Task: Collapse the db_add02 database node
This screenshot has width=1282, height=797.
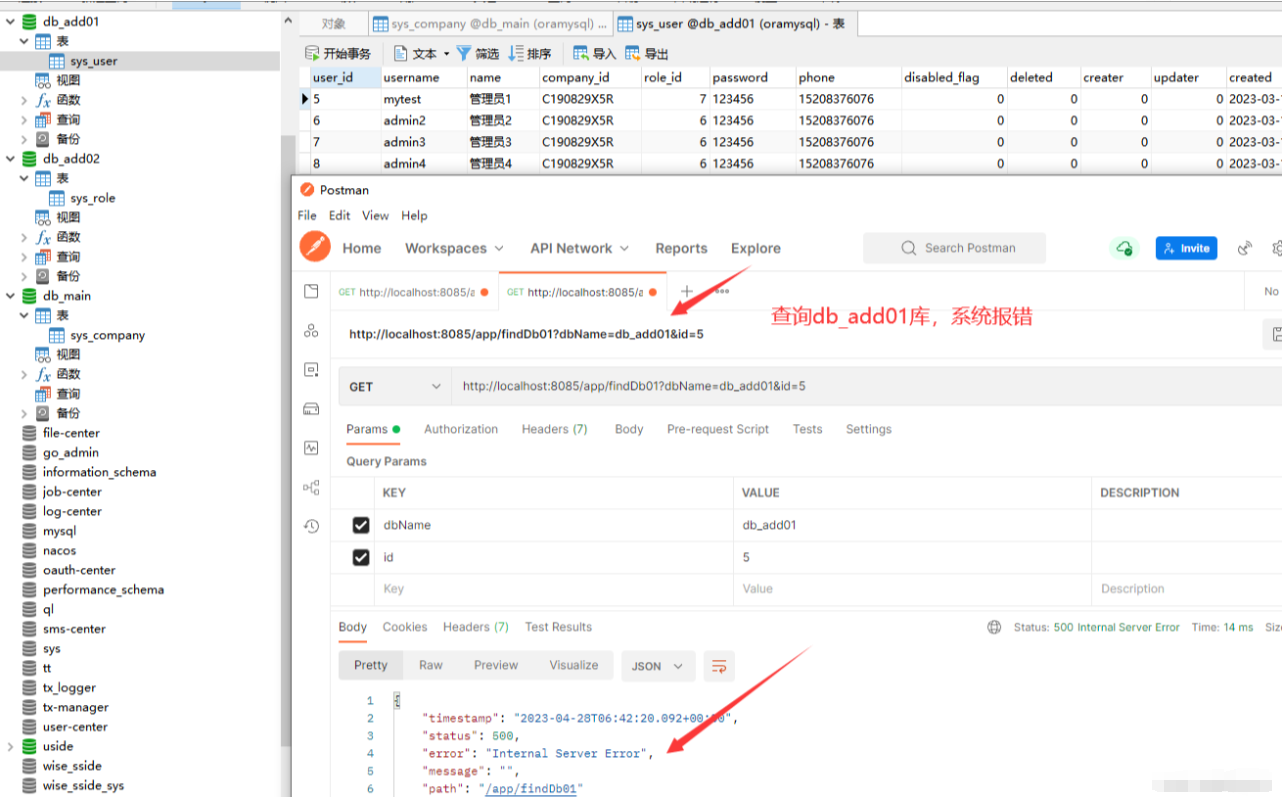Action: [10, 158]
